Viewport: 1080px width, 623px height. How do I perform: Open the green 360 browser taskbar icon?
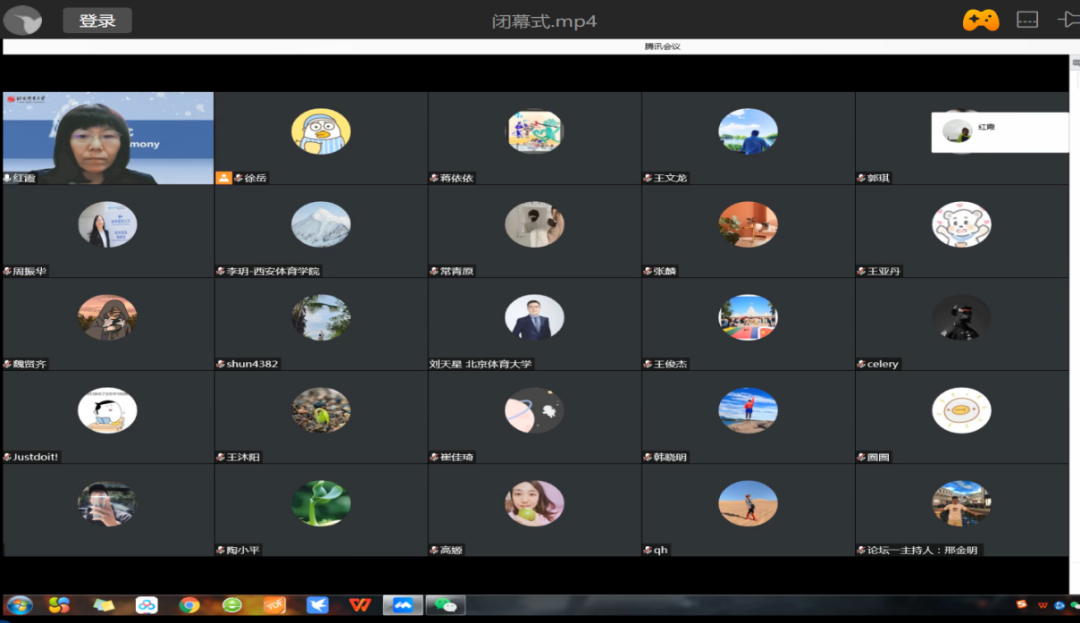point(232,605)
